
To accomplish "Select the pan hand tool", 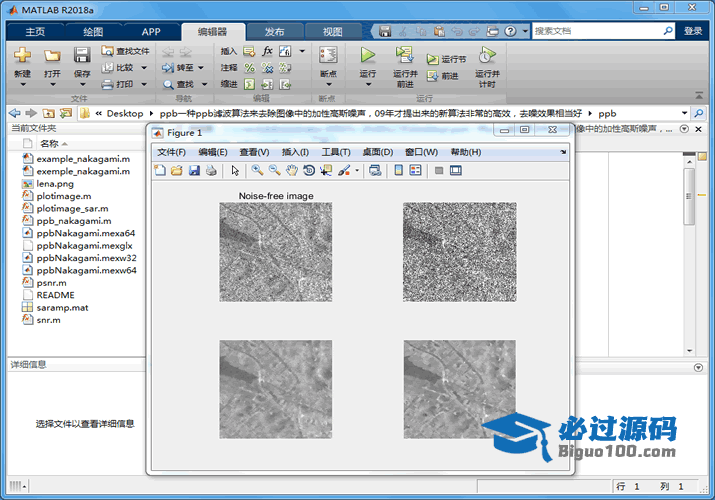I will [x=292, y=170].
